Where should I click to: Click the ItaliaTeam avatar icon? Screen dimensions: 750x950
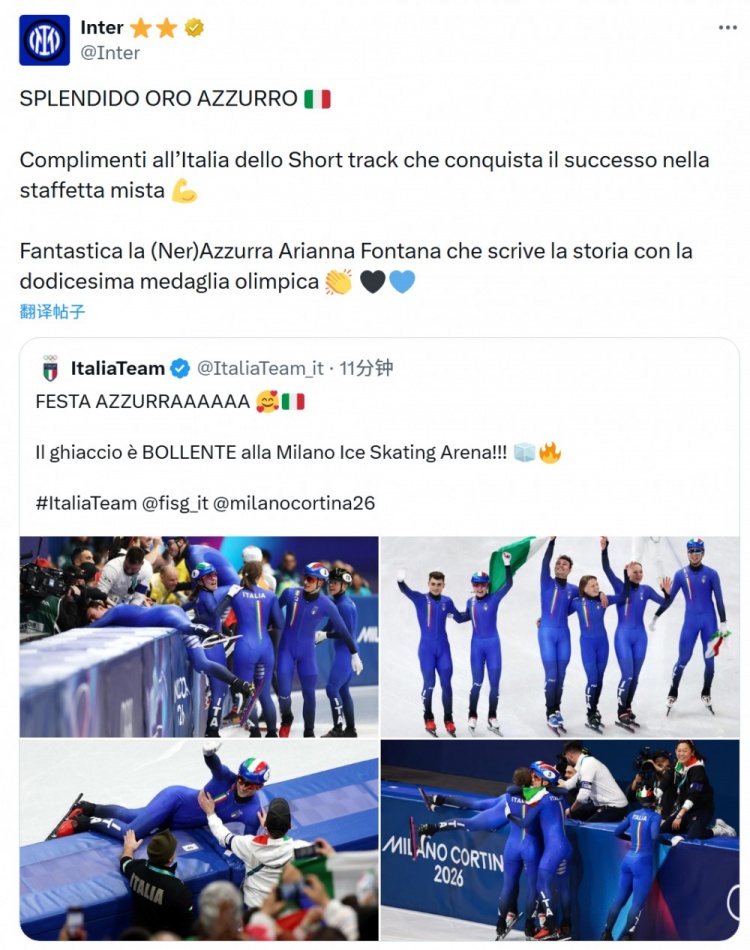[50, 369]
